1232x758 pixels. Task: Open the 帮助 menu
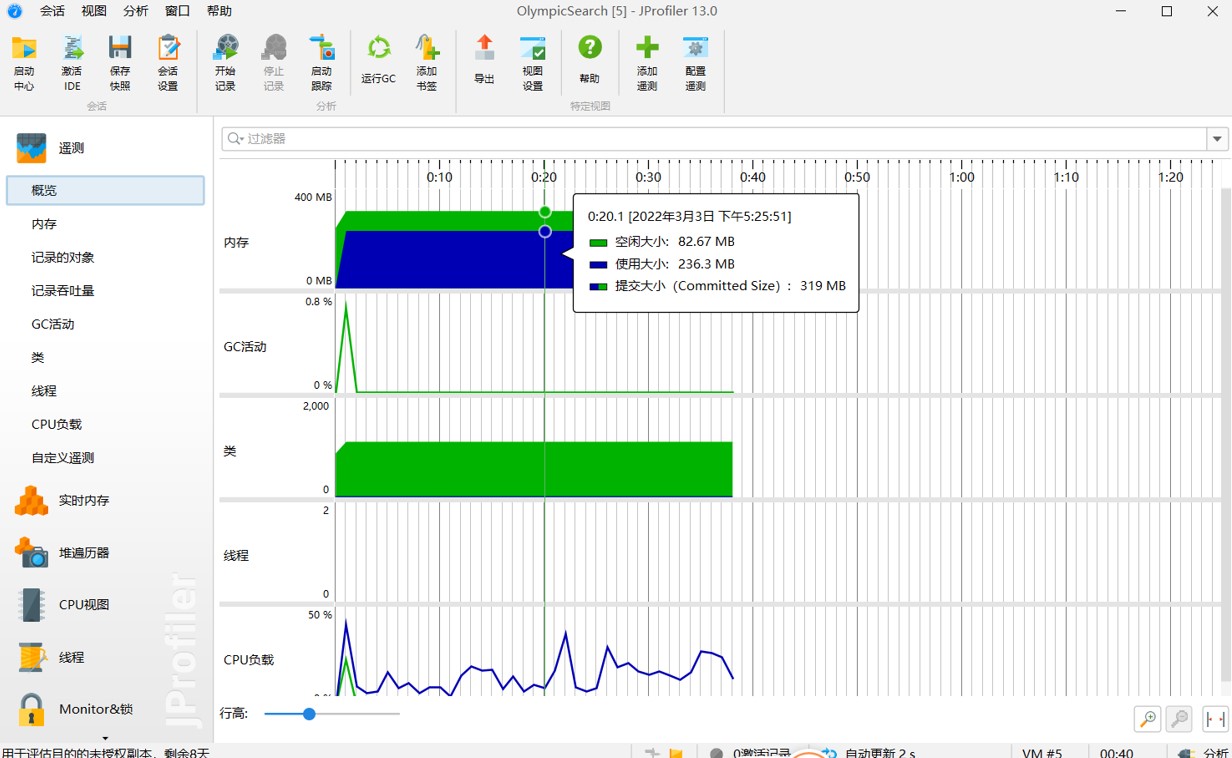pyautogui.click(x=219, y=11)
